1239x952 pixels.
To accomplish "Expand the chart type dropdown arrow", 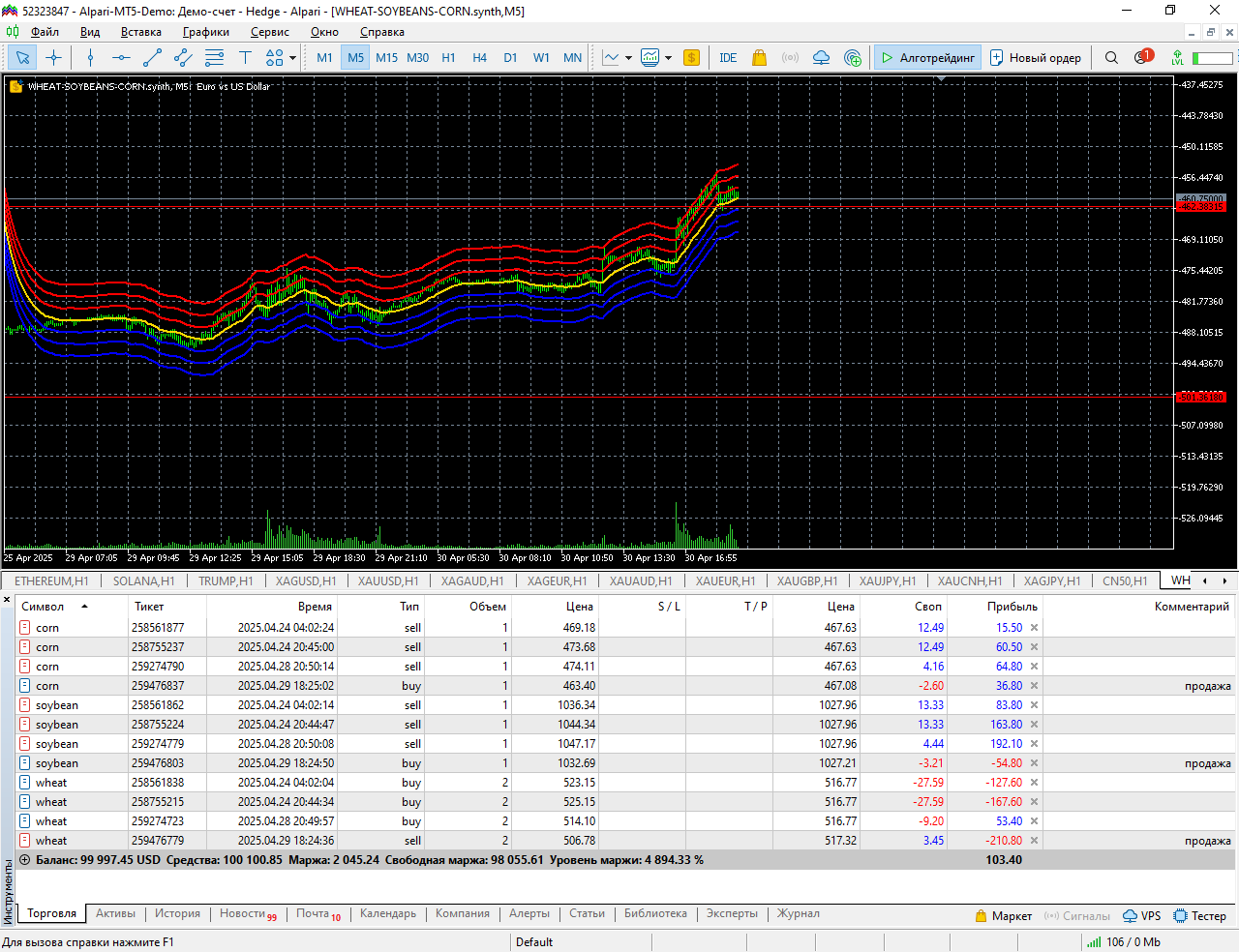I will (628, 58).
